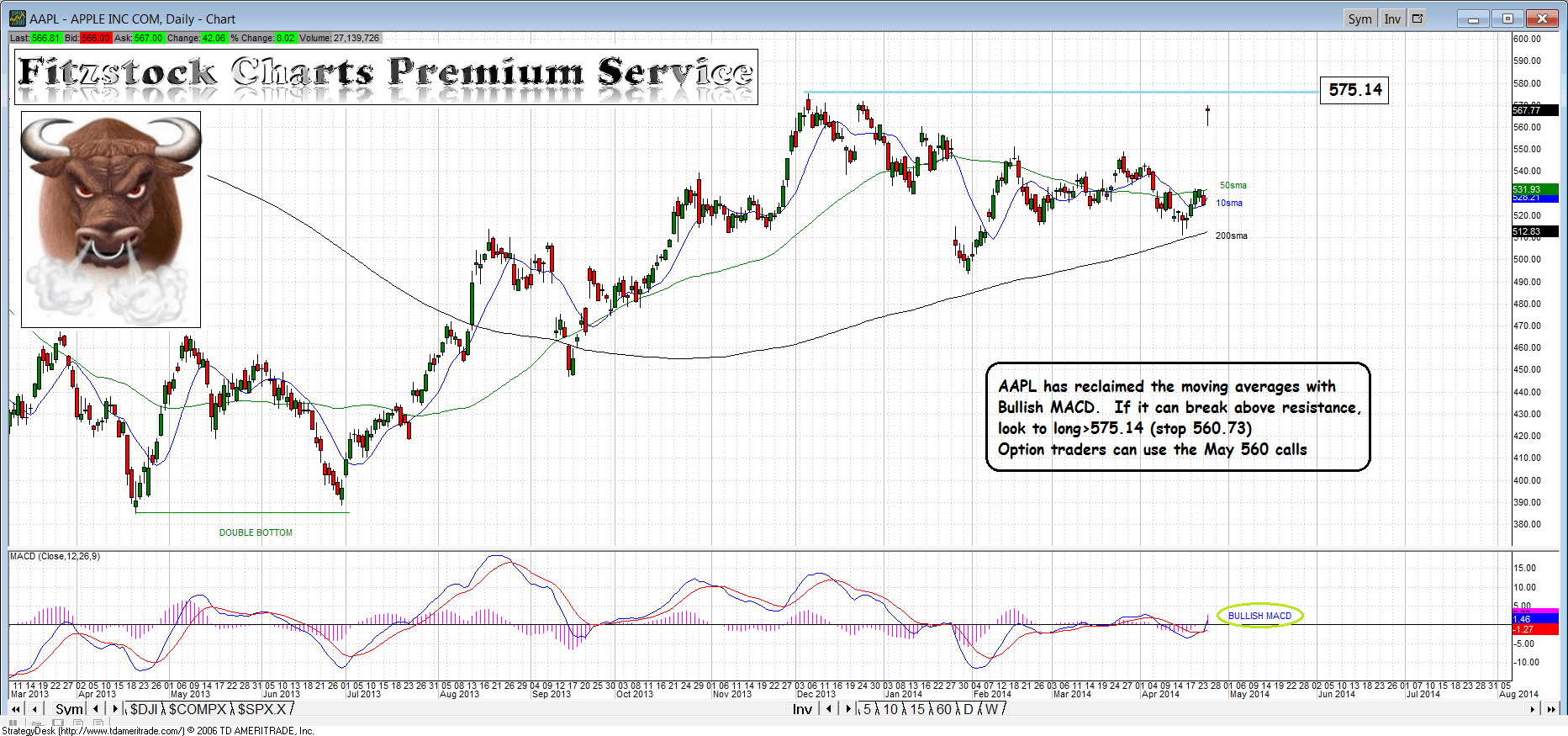Click the % Change: 8.02 quote field
The image size is (1568, 736).
click(262, 38)
